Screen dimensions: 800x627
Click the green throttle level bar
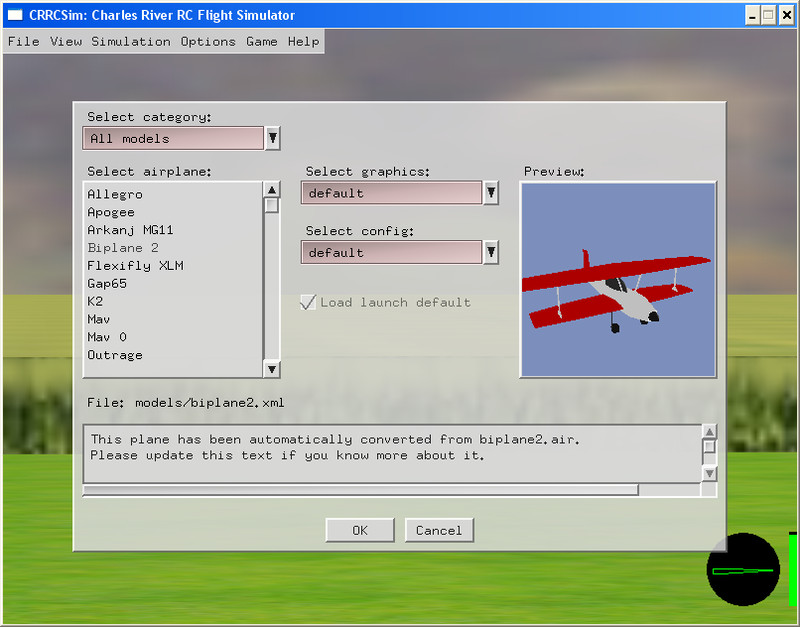792,570
